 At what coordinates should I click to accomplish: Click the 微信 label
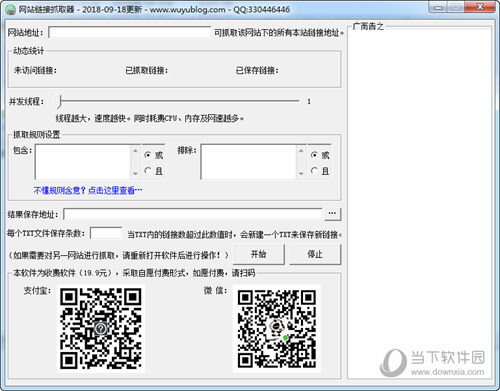point(215,291)
